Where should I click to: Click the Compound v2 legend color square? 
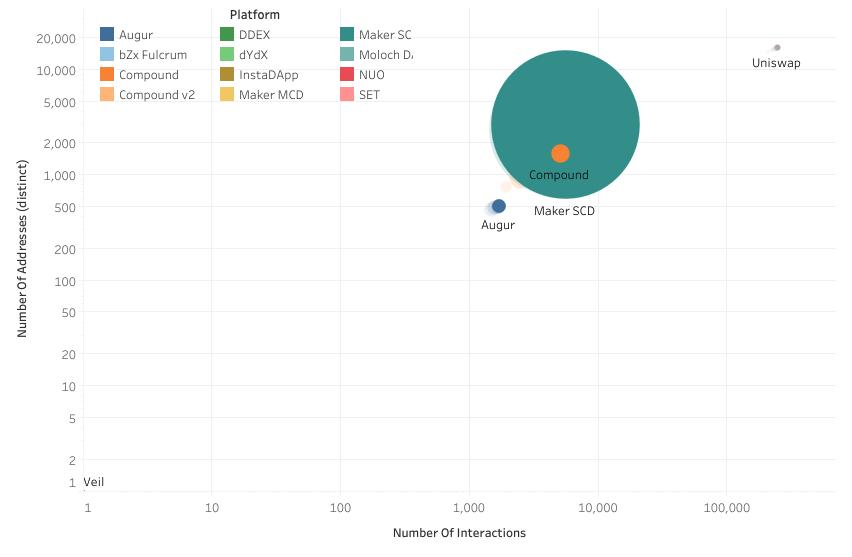pyautogui.click(x=107, y=95)
